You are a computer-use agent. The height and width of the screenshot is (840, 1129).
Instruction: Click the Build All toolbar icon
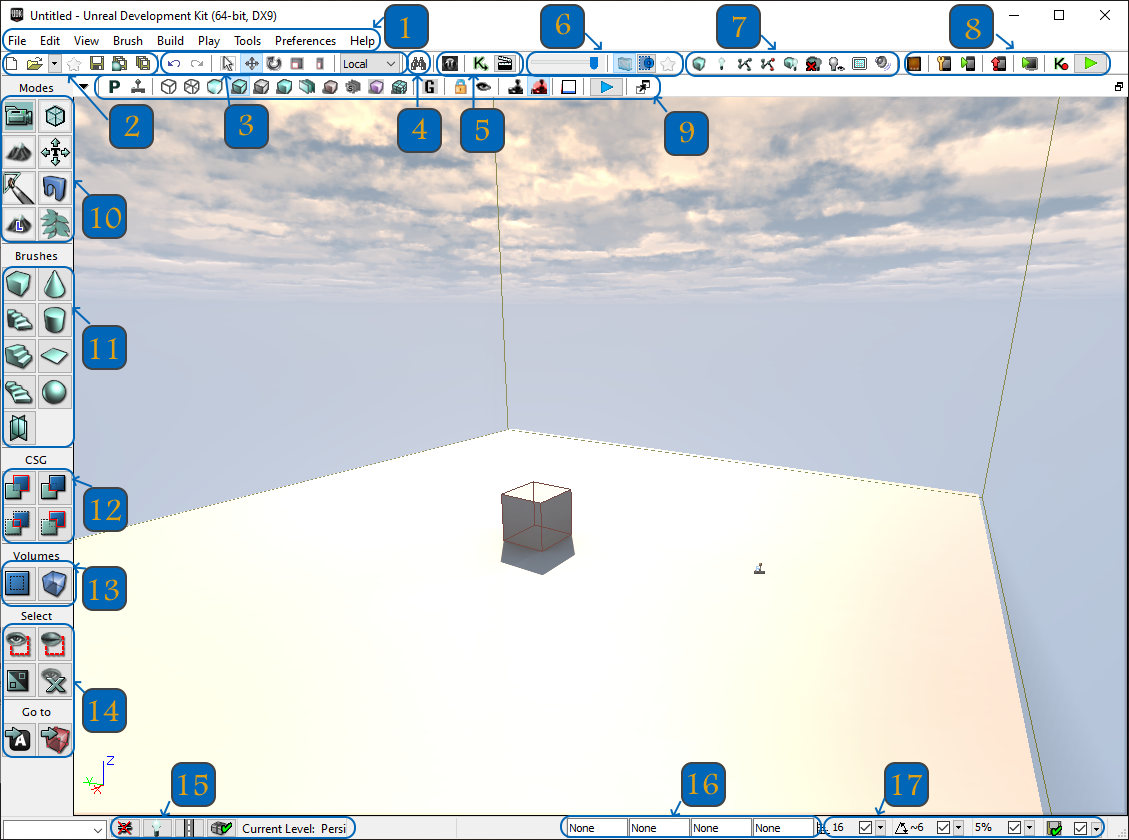[790, 63]
